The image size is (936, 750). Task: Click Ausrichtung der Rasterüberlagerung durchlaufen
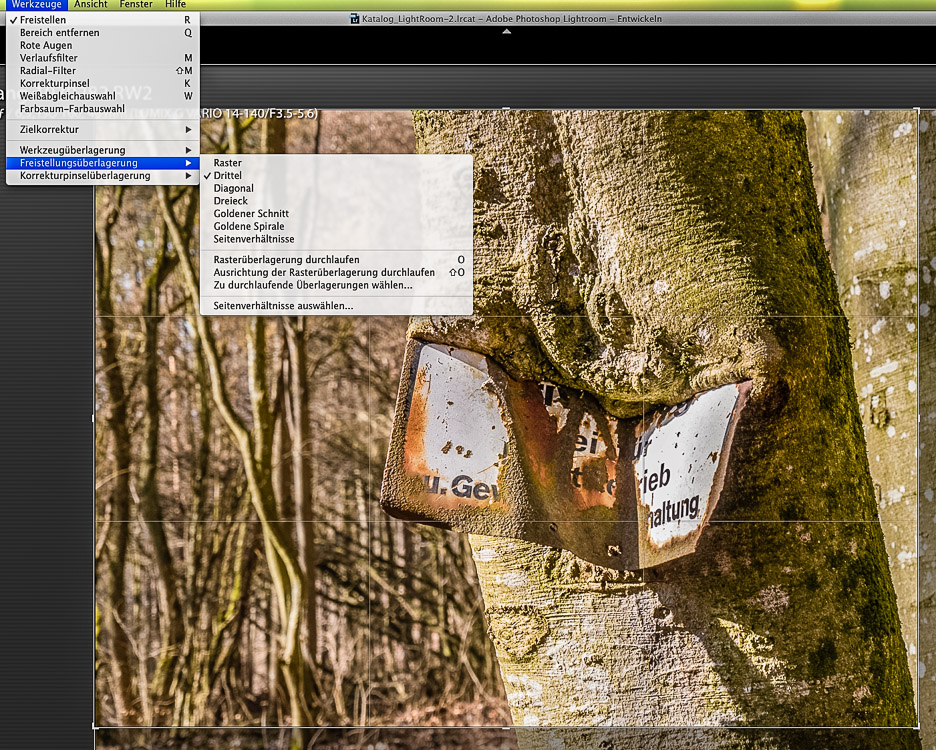337,272
